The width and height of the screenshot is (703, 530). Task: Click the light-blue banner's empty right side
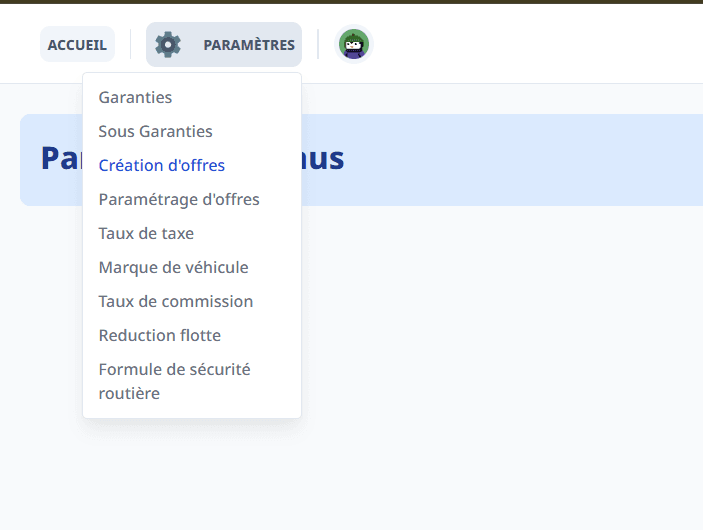point(550,160)
